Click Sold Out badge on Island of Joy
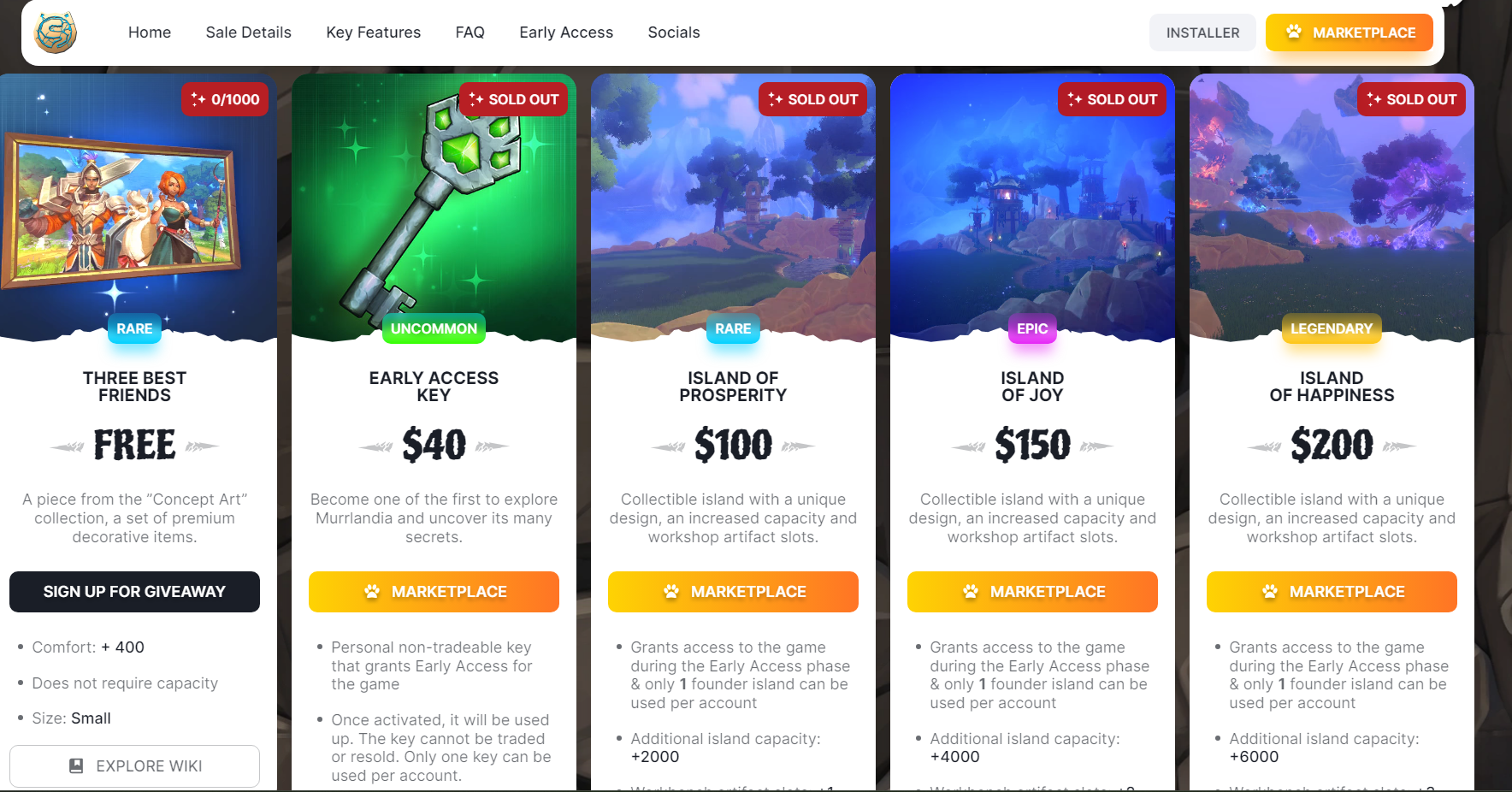Screen dimensions: 1512x792 tap(1112, 99)
